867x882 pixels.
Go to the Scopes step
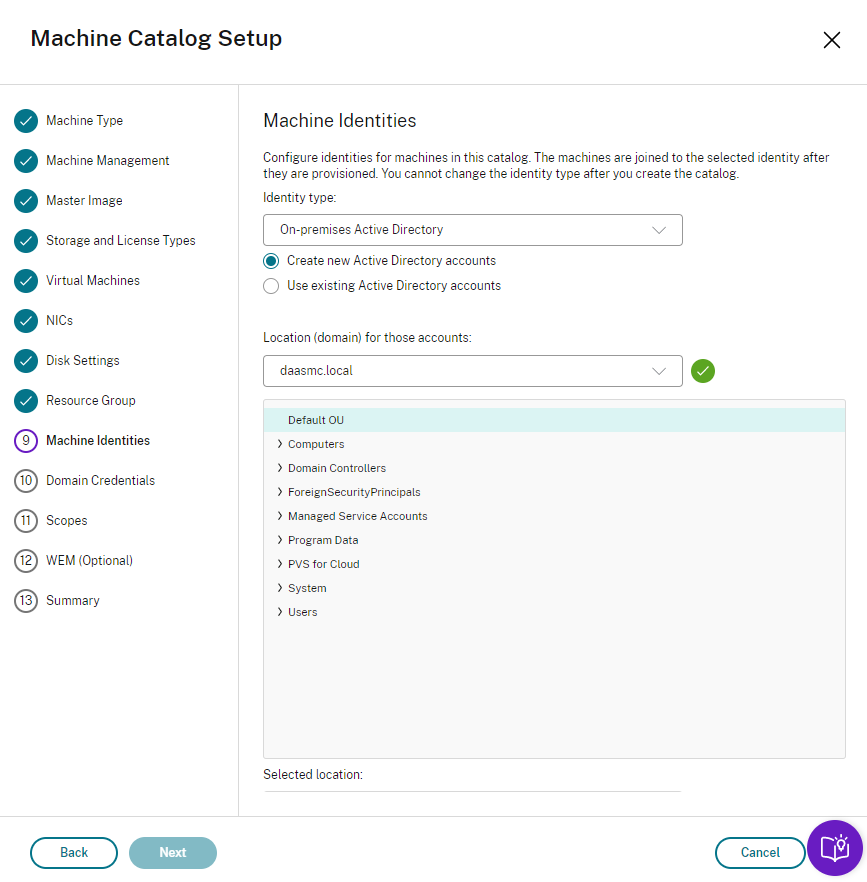point(66,521)
